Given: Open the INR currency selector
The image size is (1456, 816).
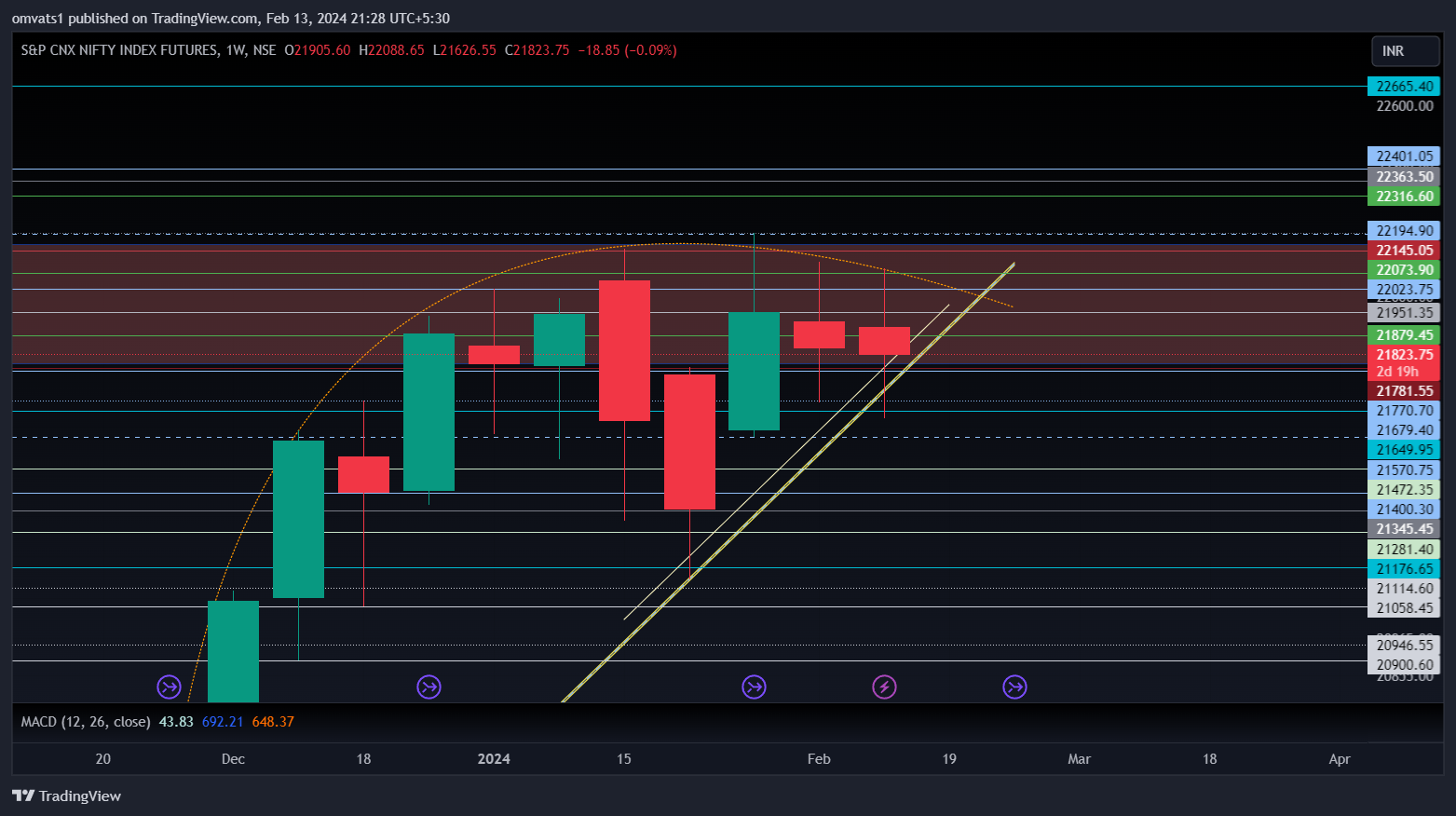Looking at the screenshot, I should click(1405, 51).
